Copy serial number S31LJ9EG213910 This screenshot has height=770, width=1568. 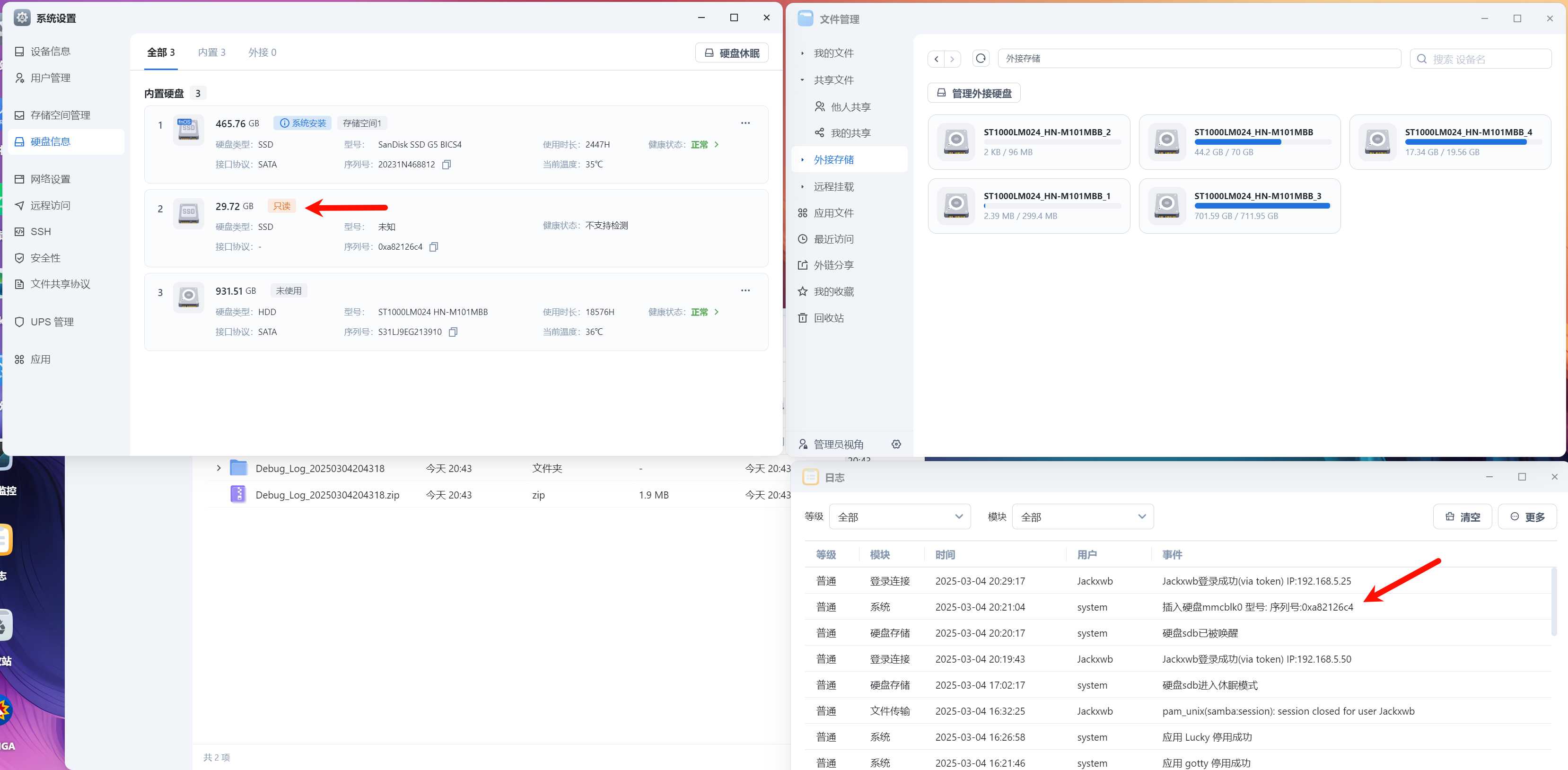(x=453, y=332)
